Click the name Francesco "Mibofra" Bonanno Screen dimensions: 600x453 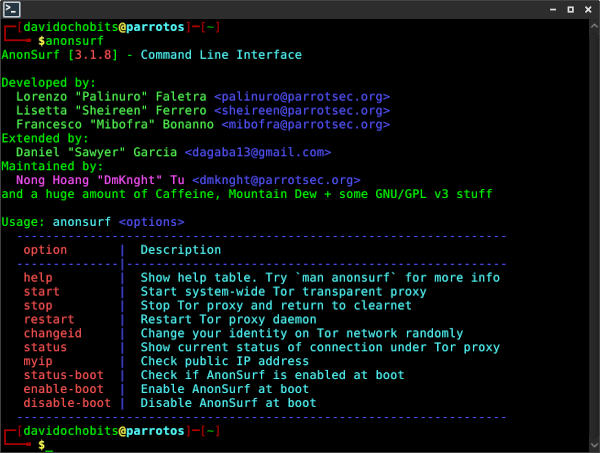pos(115,124)
